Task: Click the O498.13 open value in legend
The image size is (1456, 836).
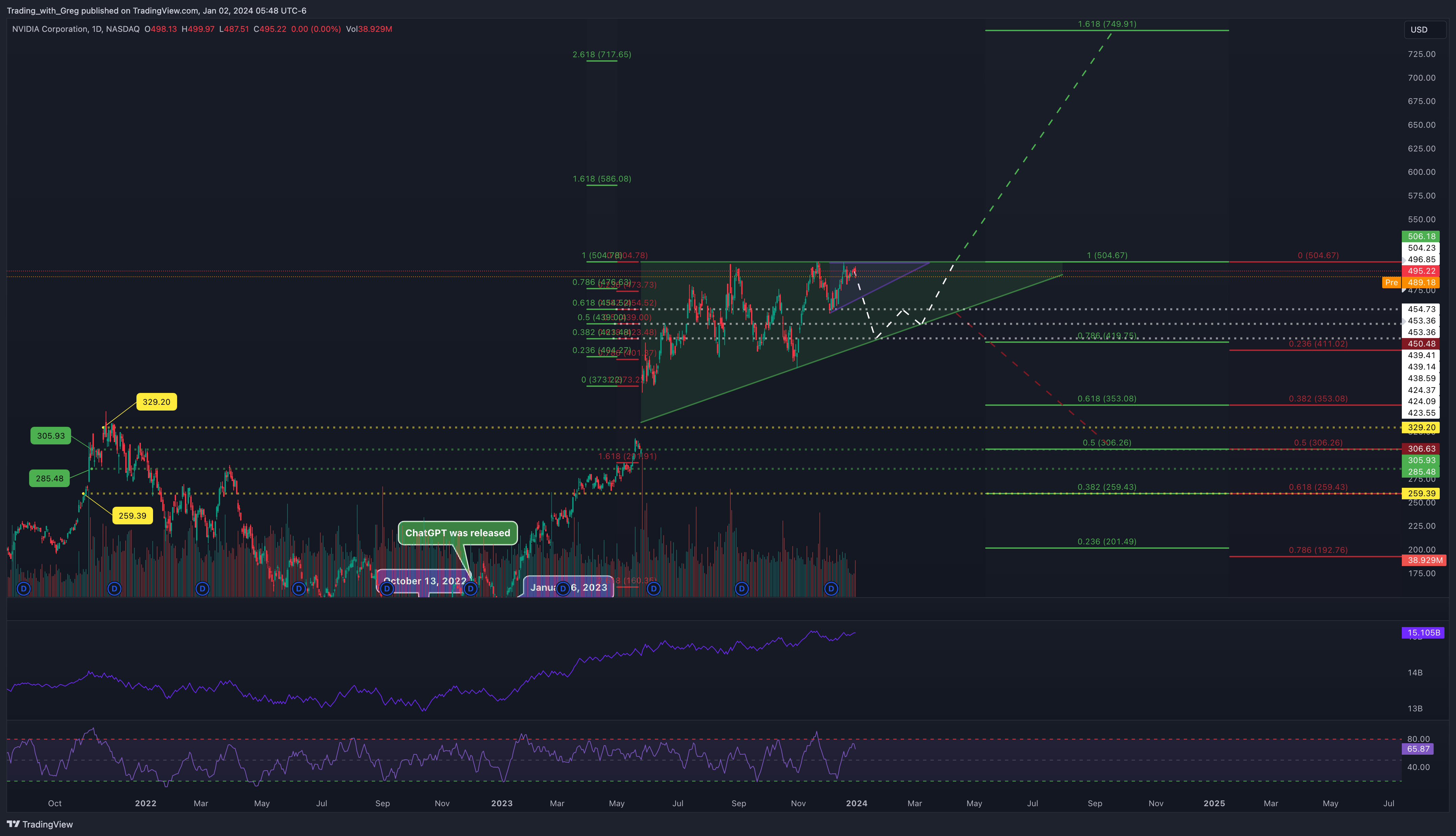Action: [161, 29]
